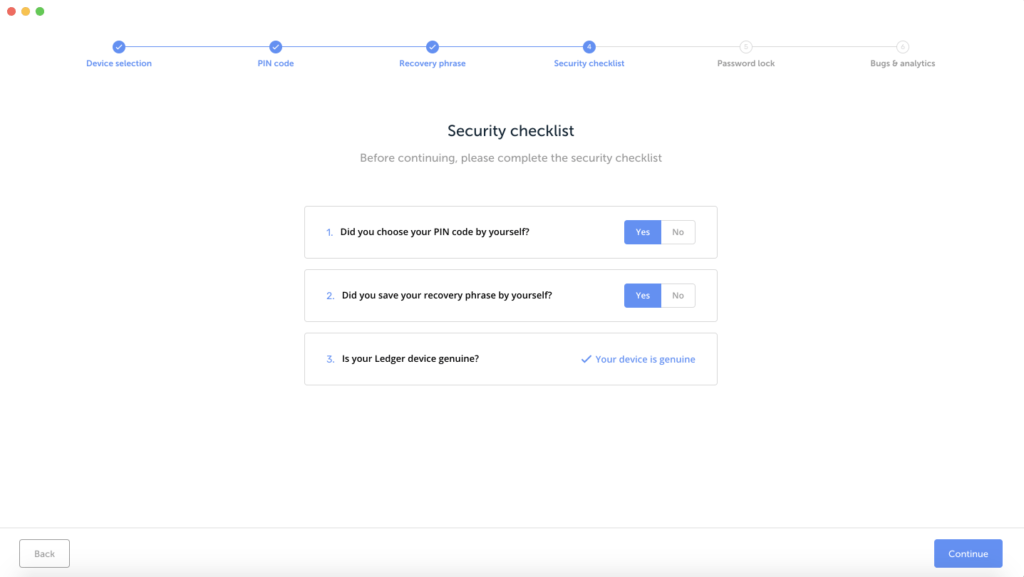Select Yes for choosing PIN code yourself

(x=643, y=232)
